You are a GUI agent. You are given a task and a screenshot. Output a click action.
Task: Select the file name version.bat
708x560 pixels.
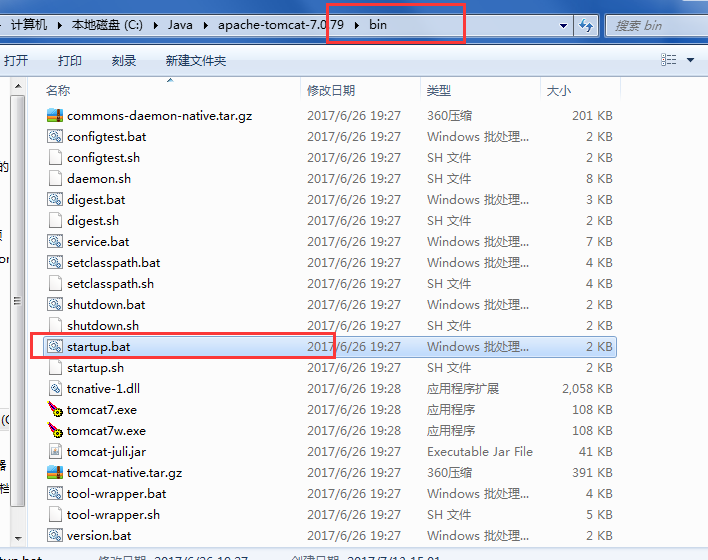pos(99,536)
